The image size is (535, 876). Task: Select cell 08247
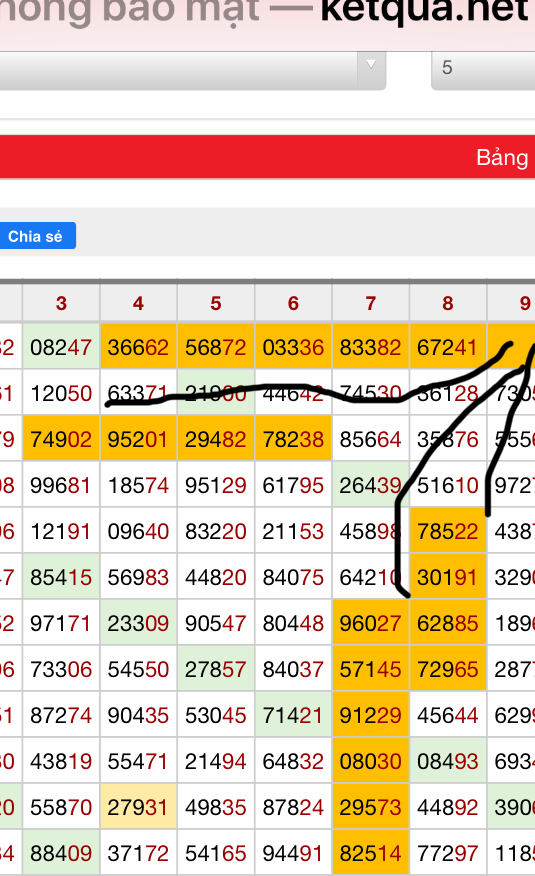tap(61, 346)
